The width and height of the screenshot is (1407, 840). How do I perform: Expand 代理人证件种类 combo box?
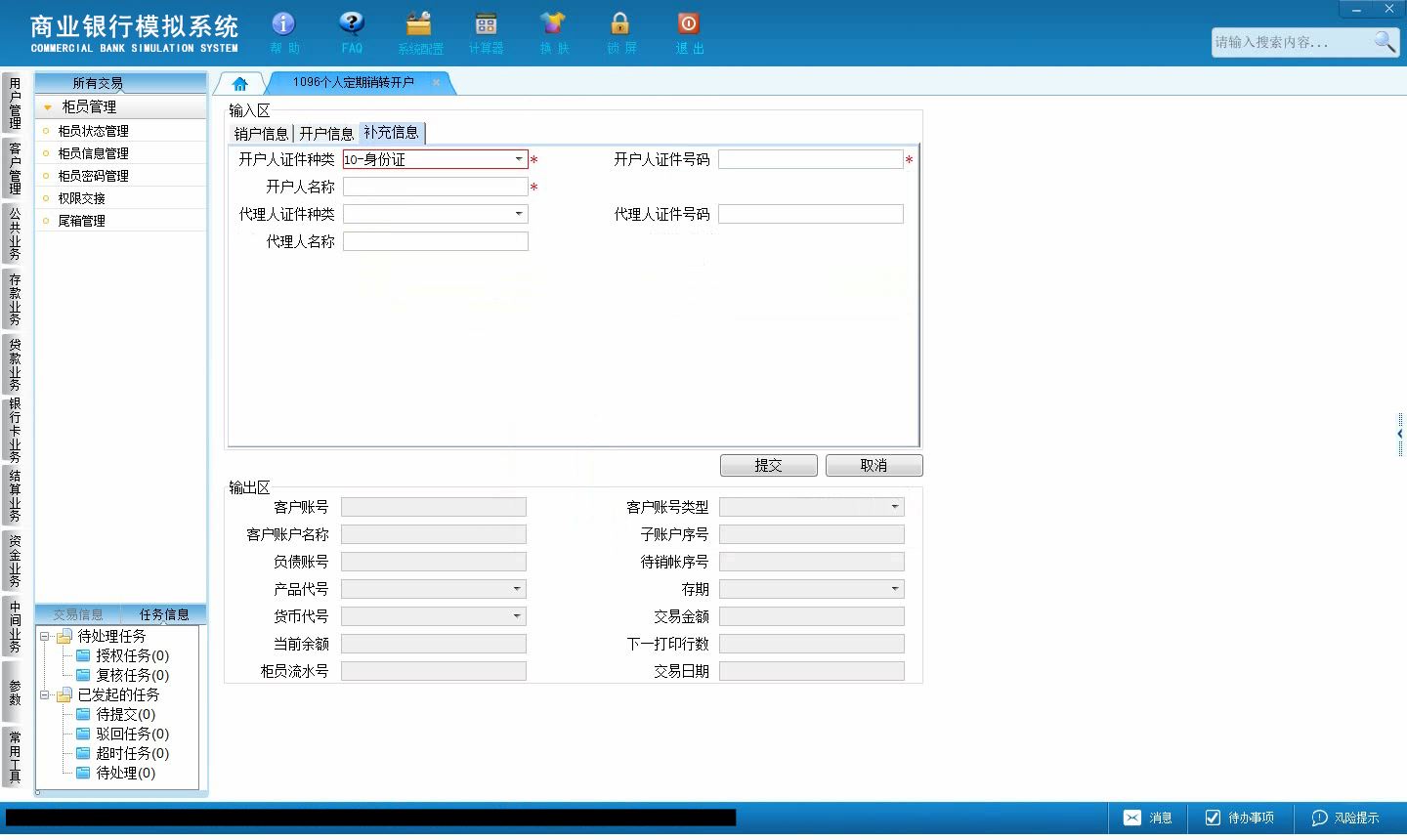pos(519,214)
